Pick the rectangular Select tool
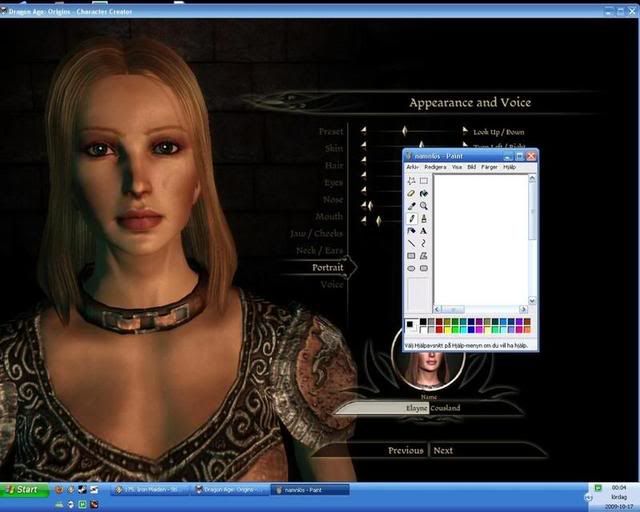This screenshot has height=512, width=640. tap(424, 181)
